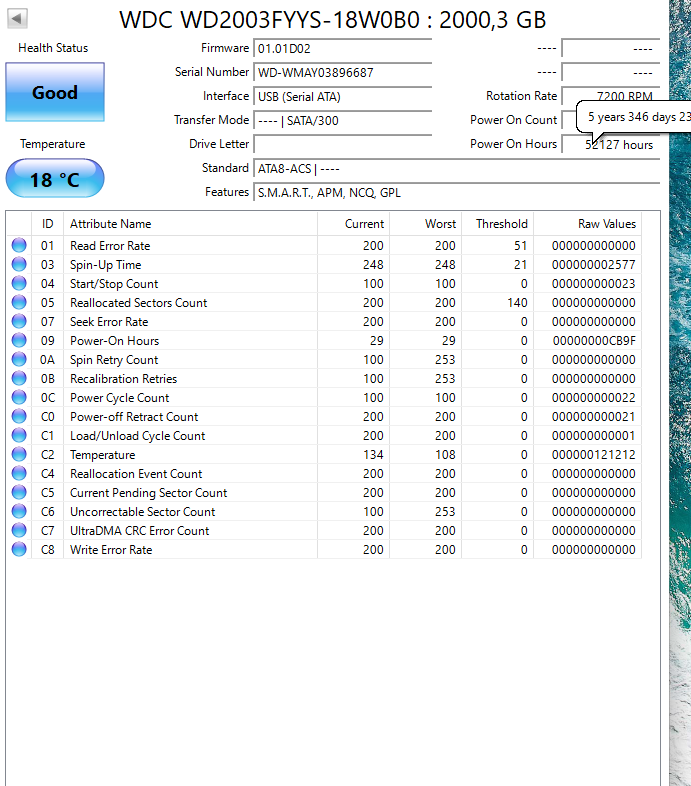The height and width of the screenshot is (786, 691).
Task: Select status icon for Spin-Up Time
Action: coord(19,265)
